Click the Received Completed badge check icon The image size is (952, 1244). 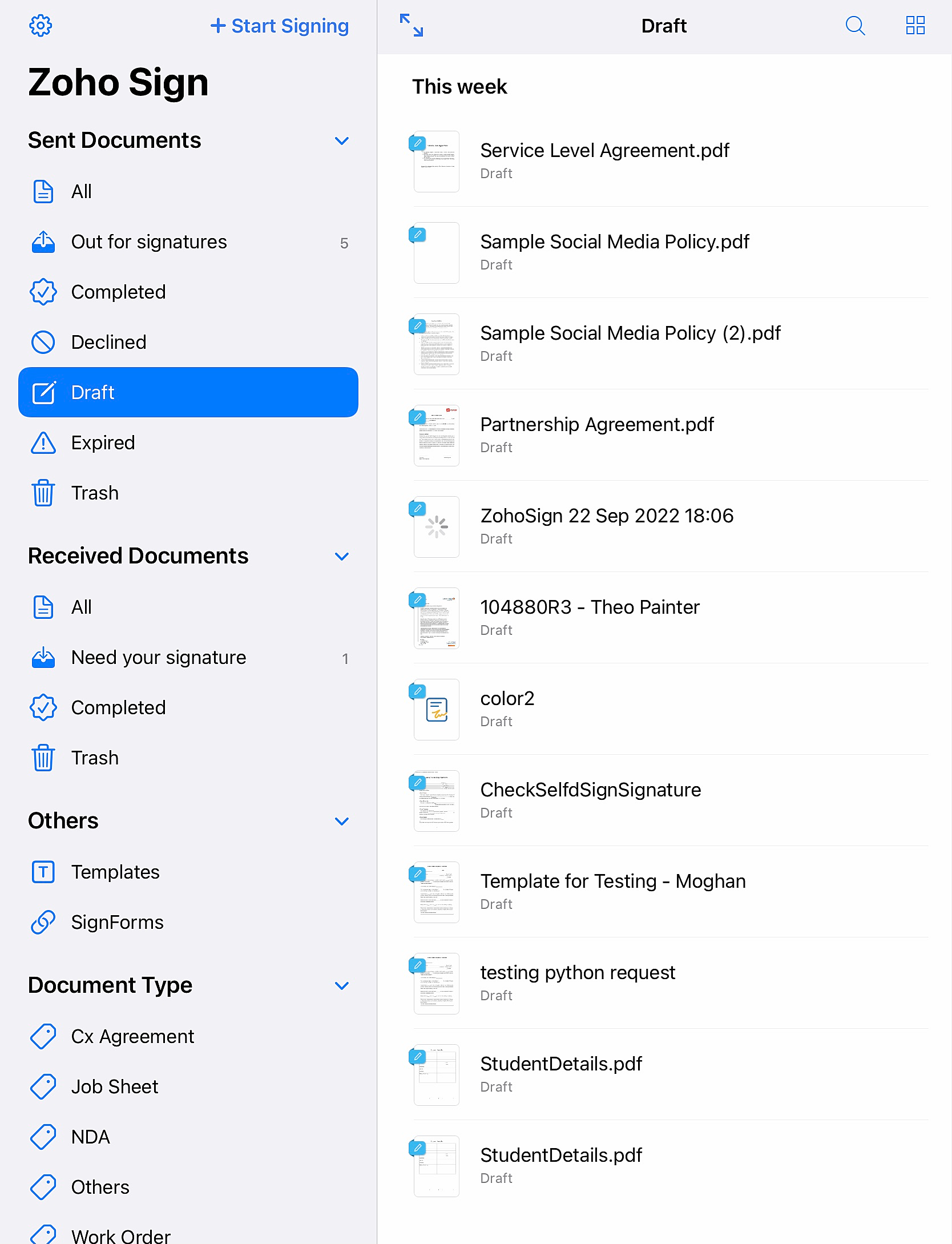pyautogui.click(x=43, y=707)
